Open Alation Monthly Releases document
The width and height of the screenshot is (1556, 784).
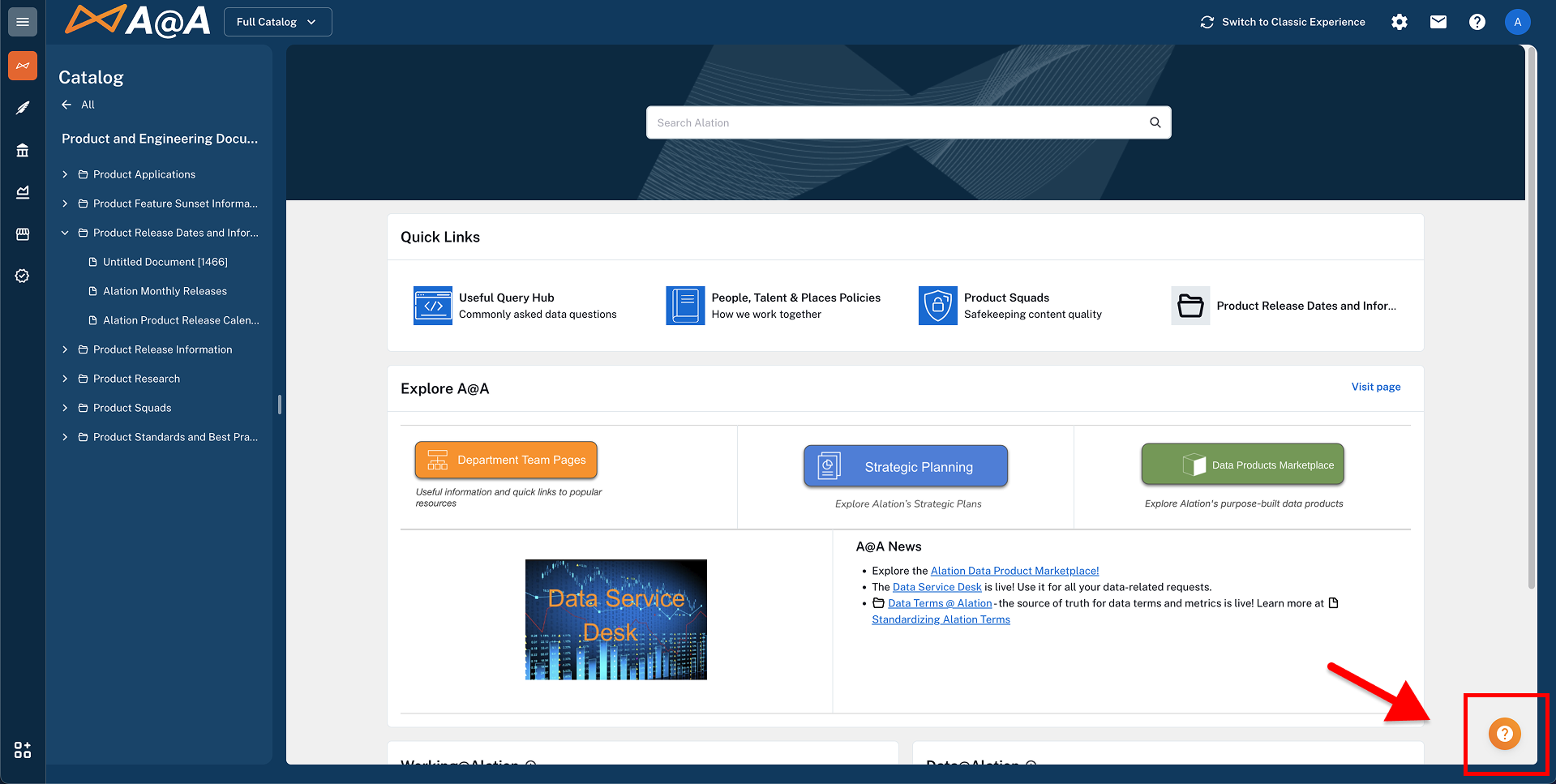point(165,291)
